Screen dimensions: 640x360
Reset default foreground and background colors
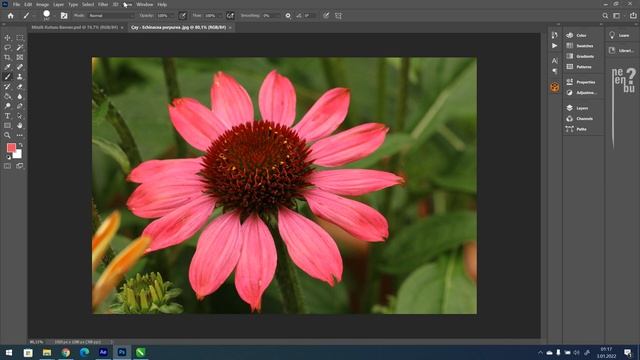tap(8, 157)
